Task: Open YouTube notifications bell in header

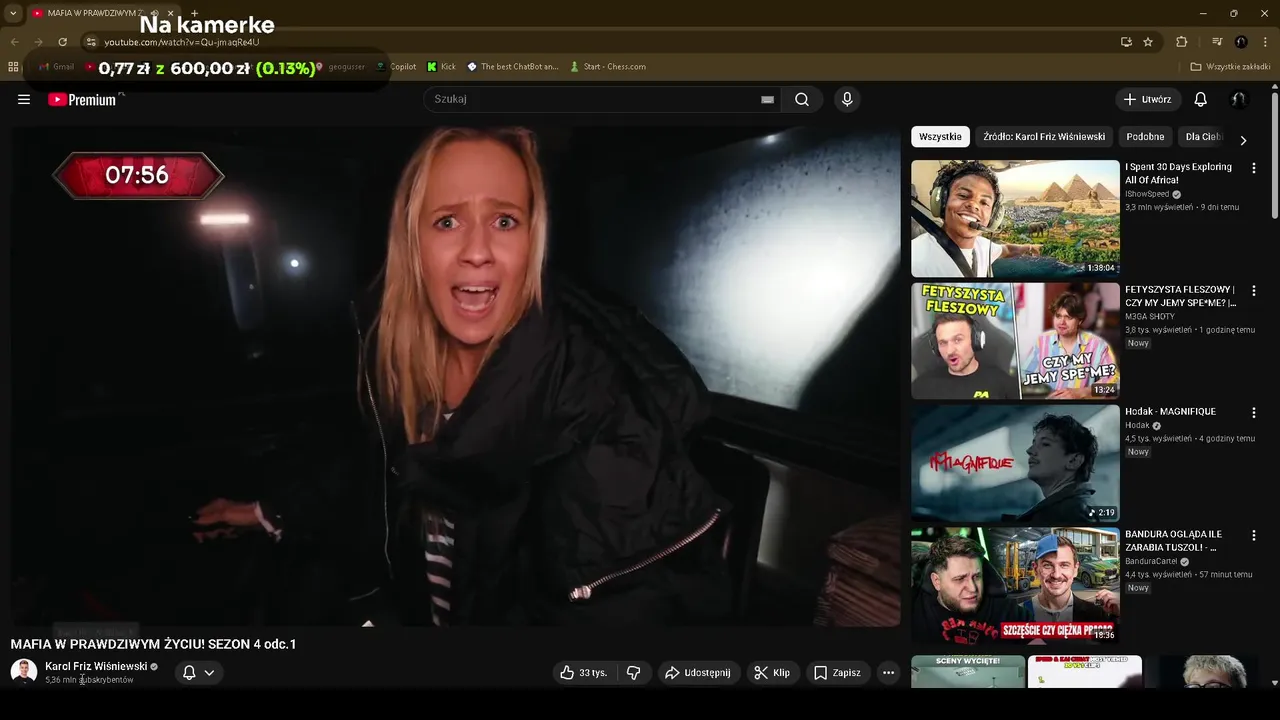Action: tap(1201, 99)
